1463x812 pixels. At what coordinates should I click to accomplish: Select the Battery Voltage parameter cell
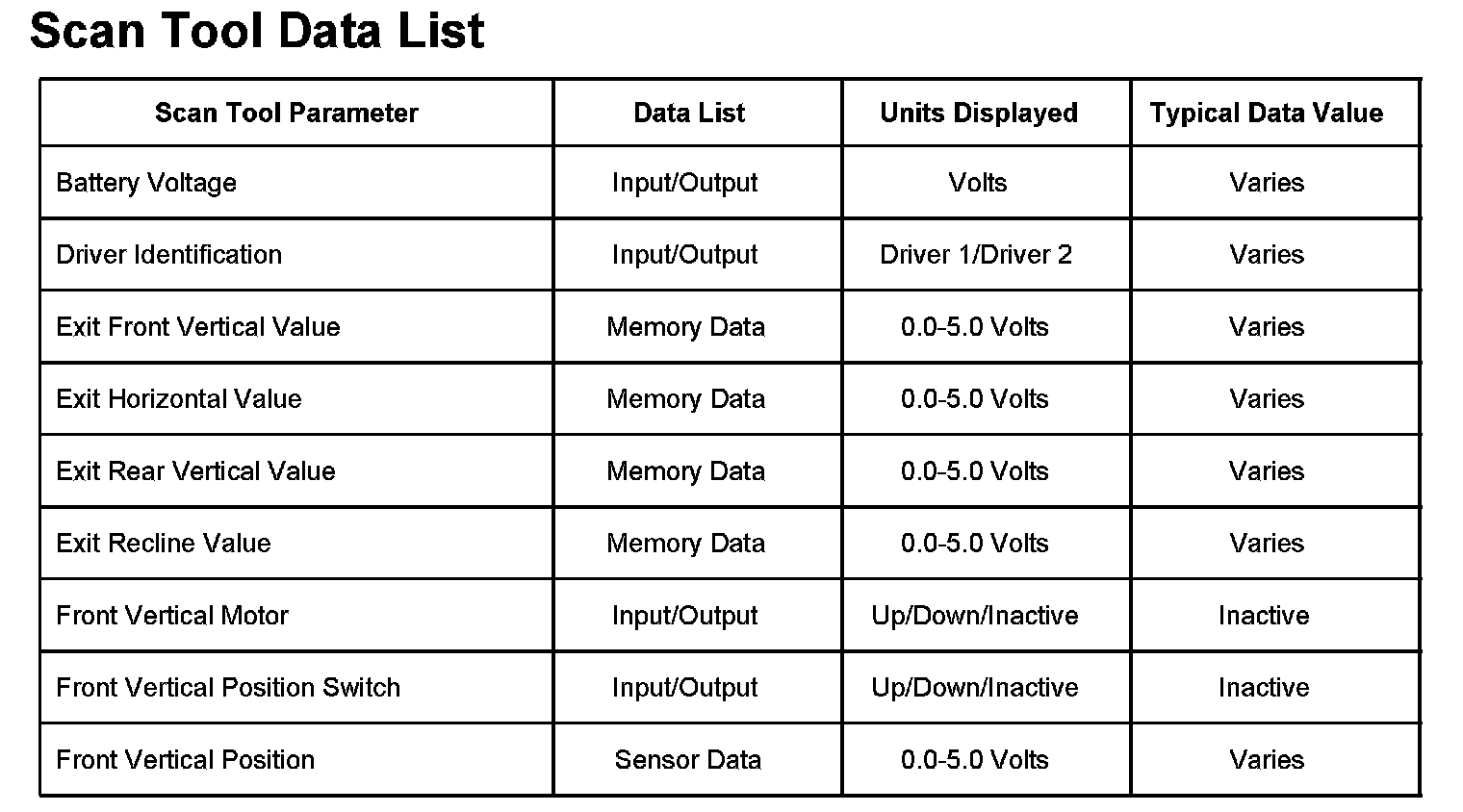point(146,183)
